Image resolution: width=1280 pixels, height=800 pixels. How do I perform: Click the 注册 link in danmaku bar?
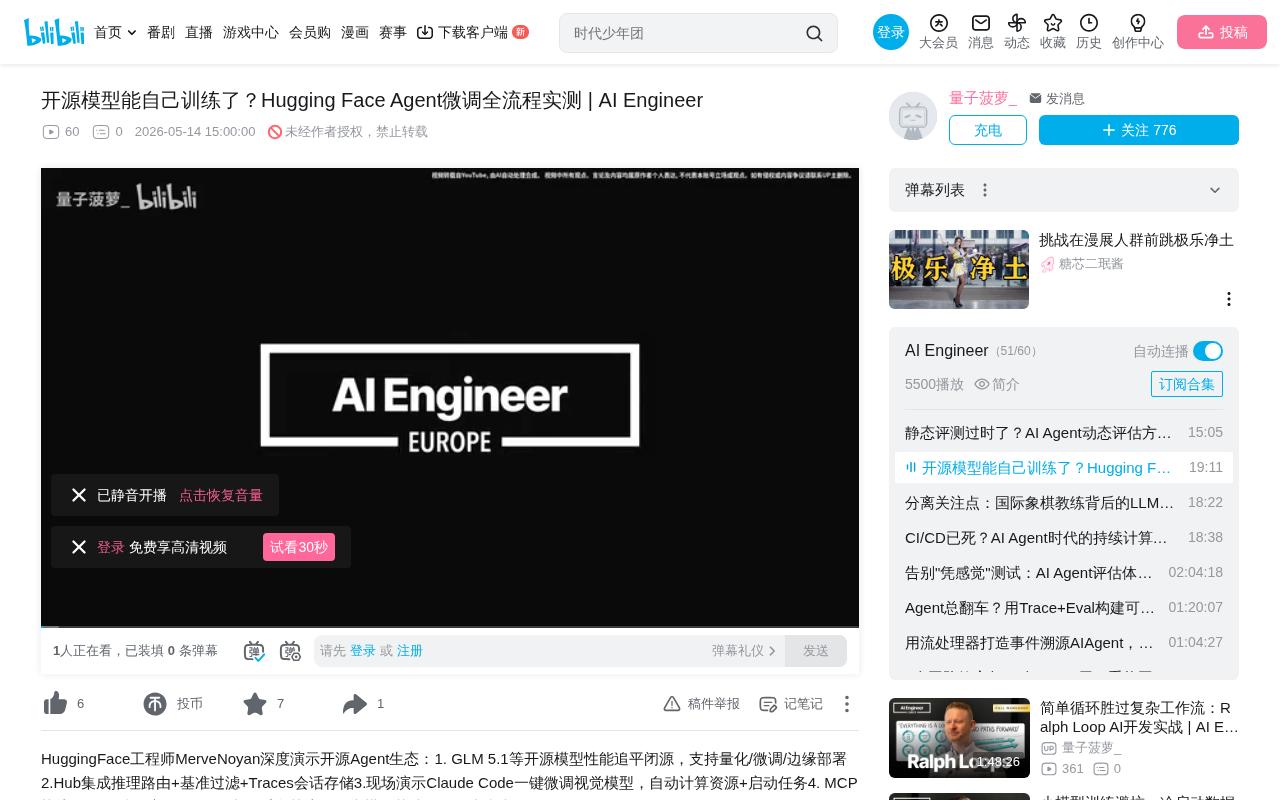coord(410,651)
